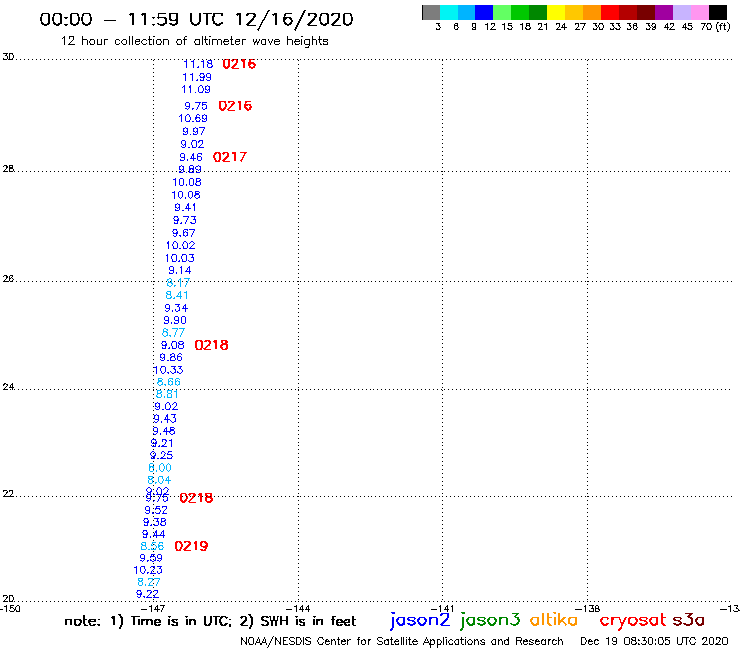
Task: Select the wave height value 9.44
Action: click(153, 534)
